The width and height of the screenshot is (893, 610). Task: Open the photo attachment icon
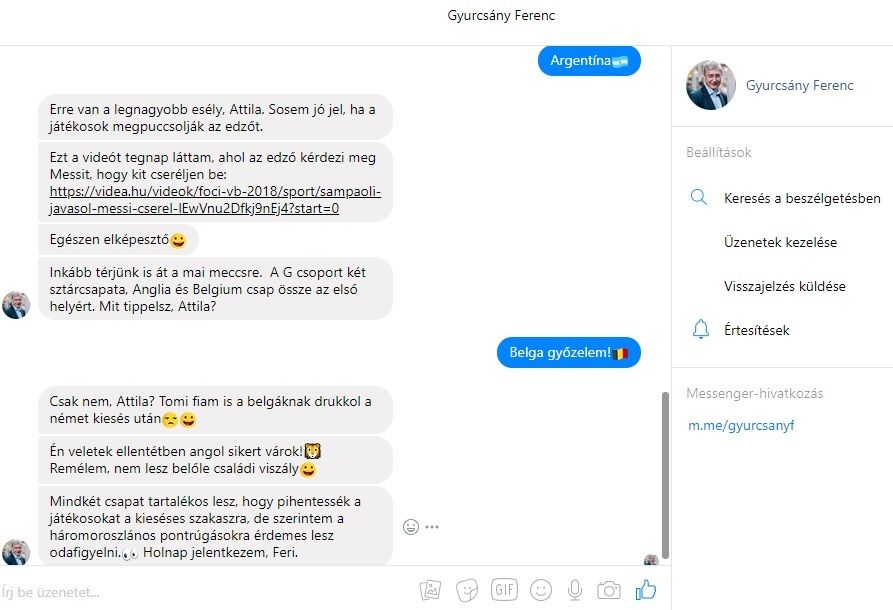[431, 590]
